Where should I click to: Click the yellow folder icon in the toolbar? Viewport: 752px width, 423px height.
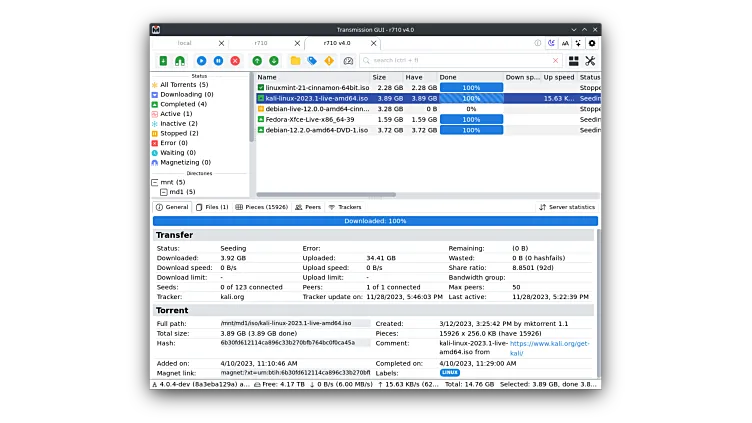(295, 61)
